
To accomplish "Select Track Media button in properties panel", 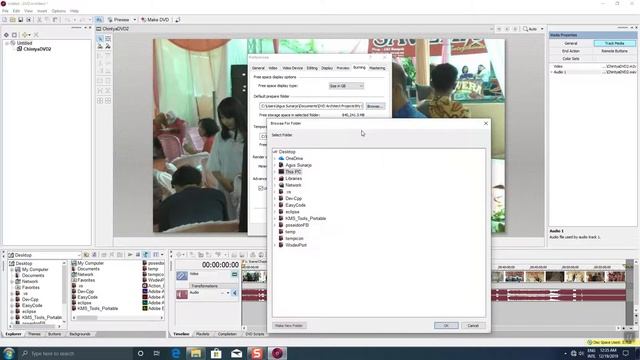I will coord(614,43).
